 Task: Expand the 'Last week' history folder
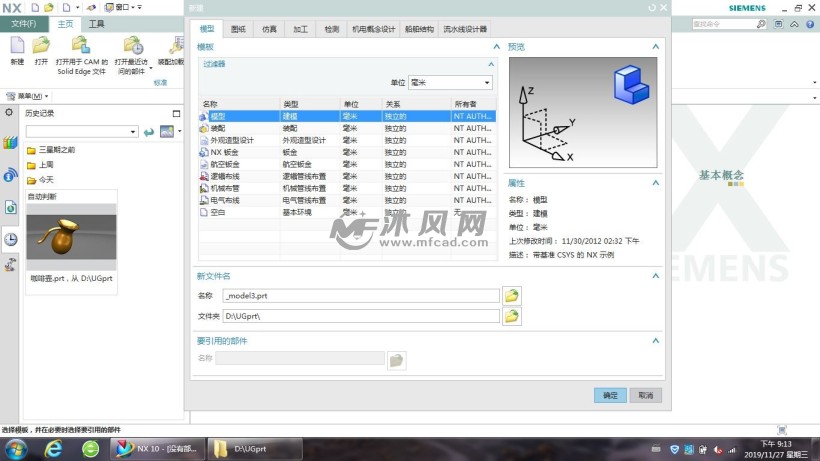(x=41, y=165)
